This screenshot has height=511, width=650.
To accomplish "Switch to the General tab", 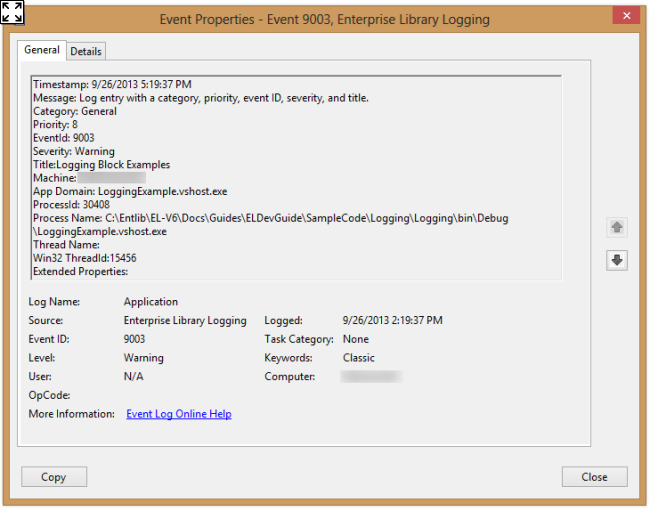I will [x=42, y=50].
